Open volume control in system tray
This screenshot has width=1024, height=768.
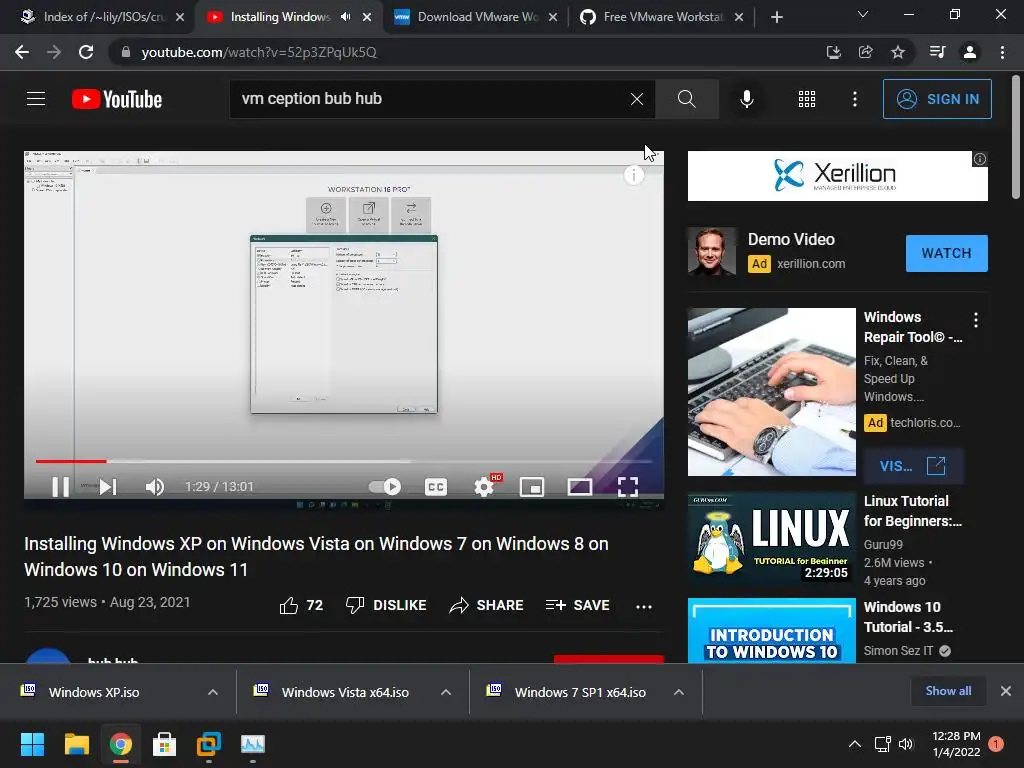click(x=906, y=744)
